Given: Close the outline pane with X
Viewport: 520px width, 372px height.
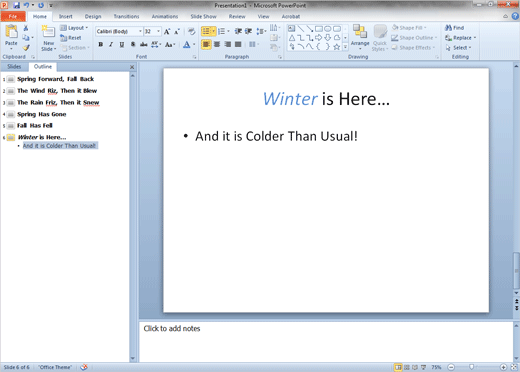Looking at the screenshot, I should pos(132,67).
